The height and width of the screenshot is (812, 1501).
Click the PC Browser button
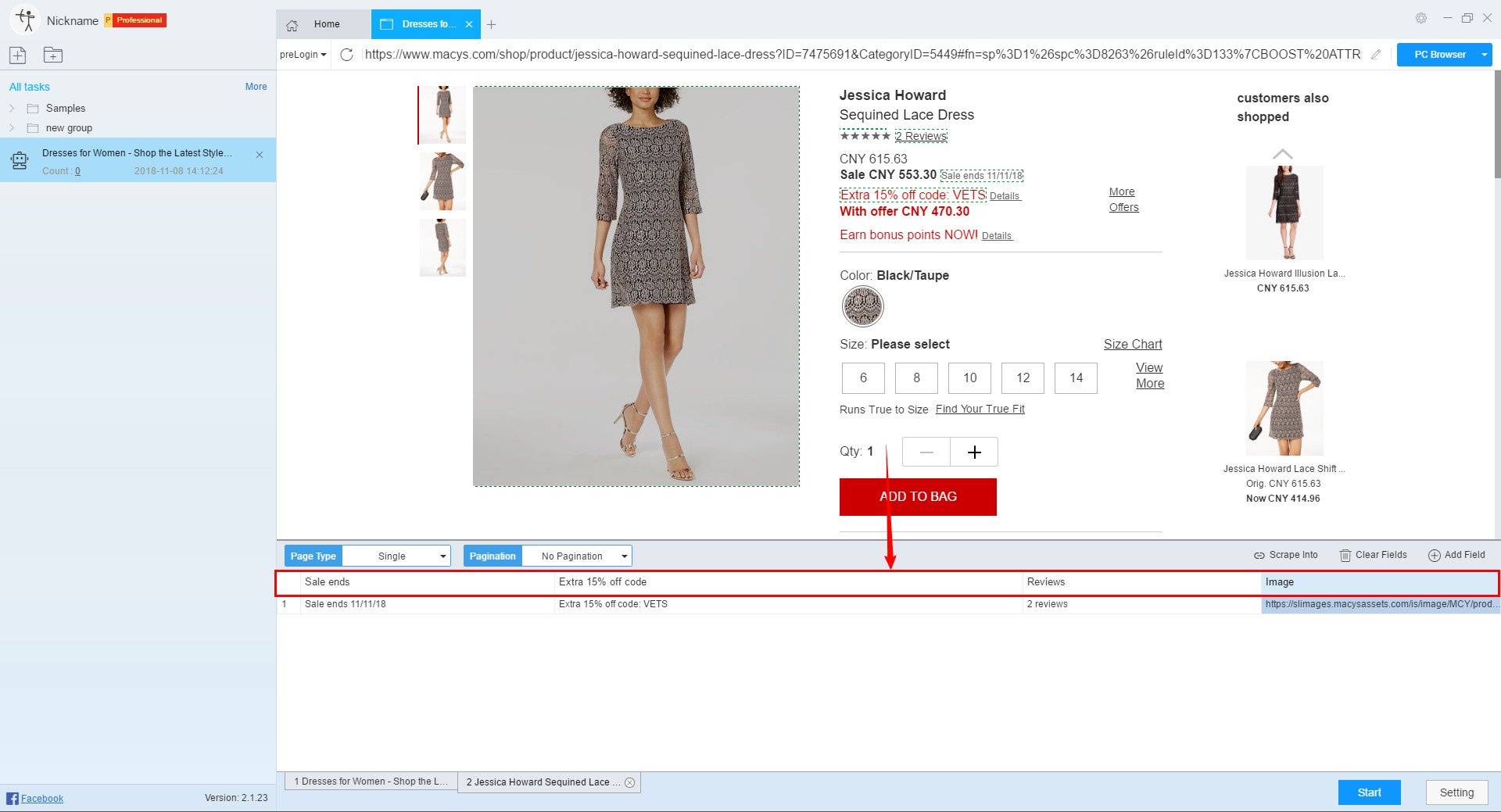pos(1439,55)
